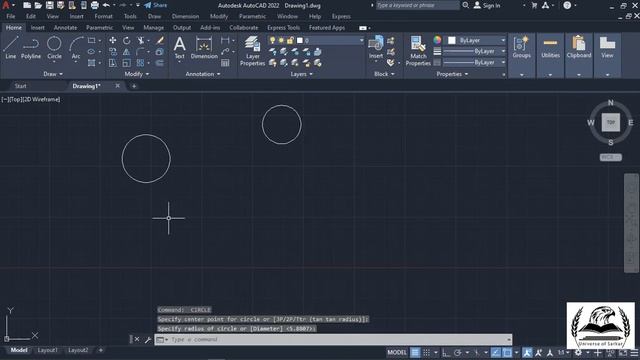Screen dimensions: 640x360
Task: Activate the Mirror tool
Action: click(x=127, y=52)
